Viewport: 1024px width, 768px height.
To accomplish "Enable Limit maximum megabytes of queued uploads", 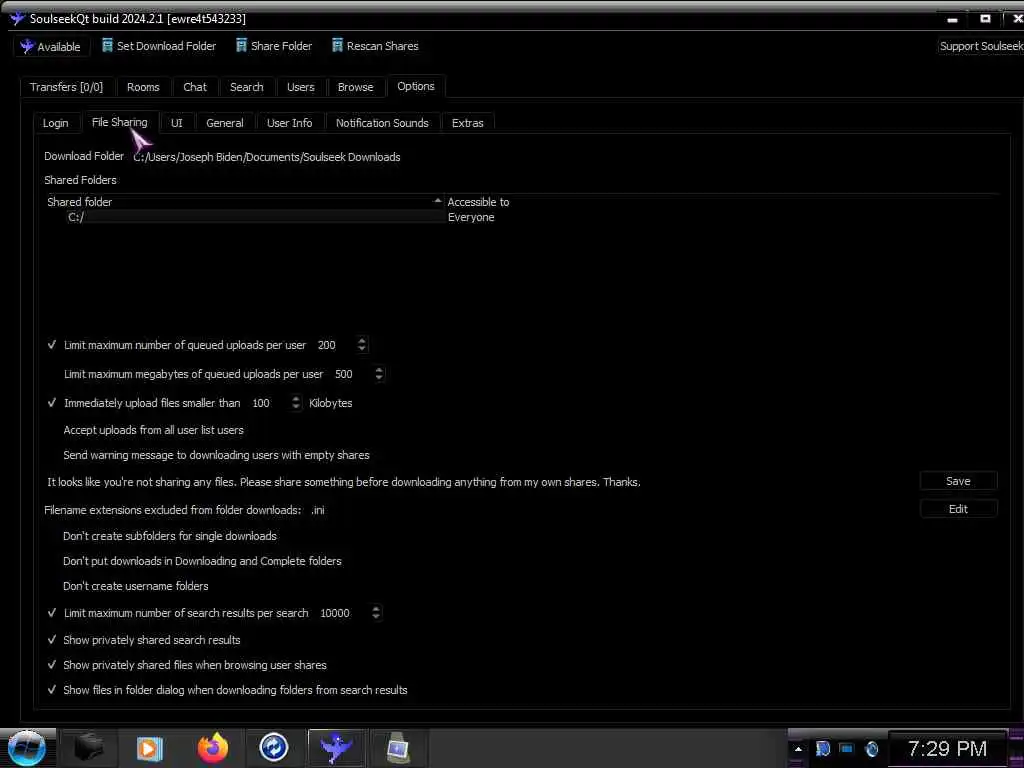I will (52, 374).
